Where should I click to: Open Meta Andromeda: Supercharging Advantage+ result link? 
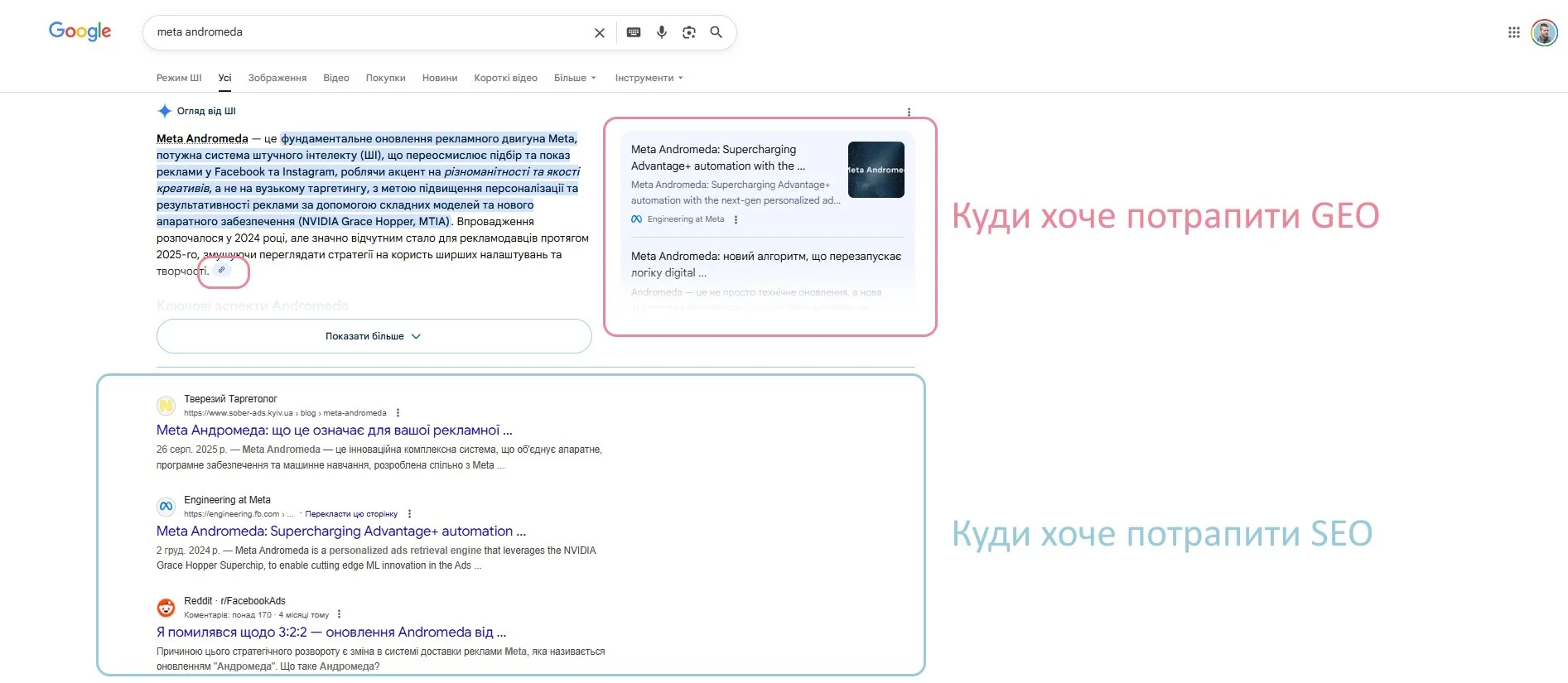point(341,531)
